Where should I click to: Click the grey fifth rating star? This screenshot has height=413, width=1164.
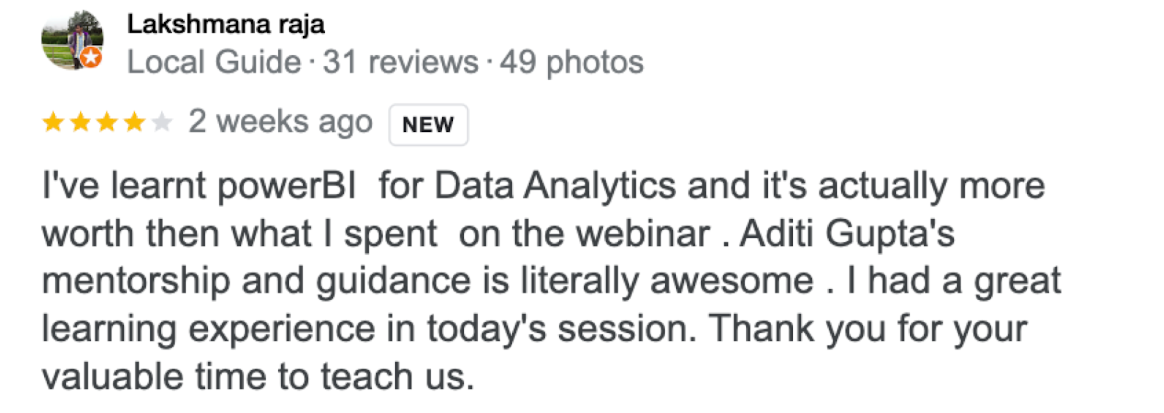[x=161, y=123]
